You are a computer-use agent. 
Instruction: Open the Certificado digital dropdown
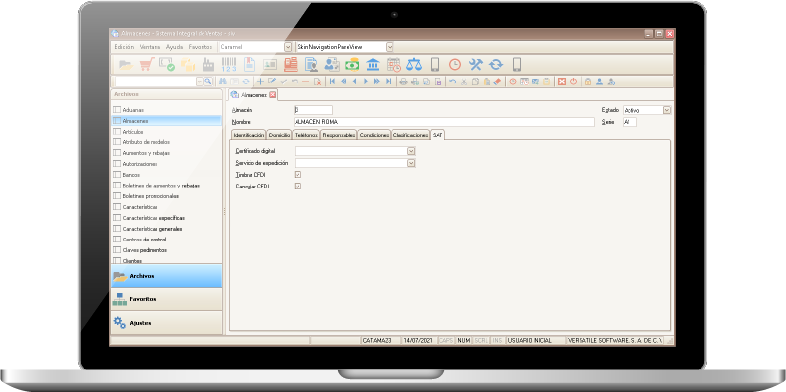coord(411,151)
